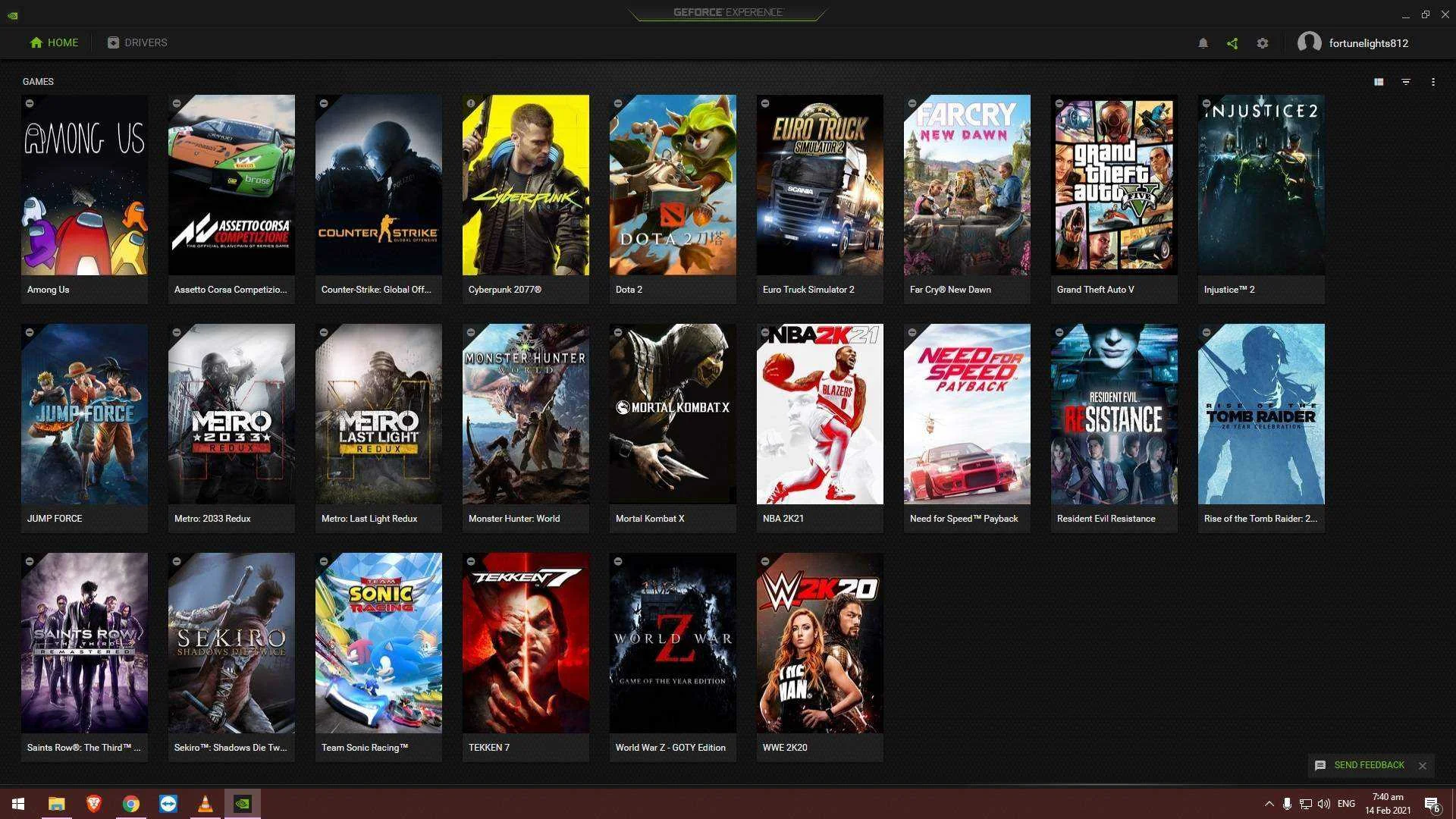Select the WWE 2K20 cover
Screen dimensions: 1456x819
click(x=820, y=643)
